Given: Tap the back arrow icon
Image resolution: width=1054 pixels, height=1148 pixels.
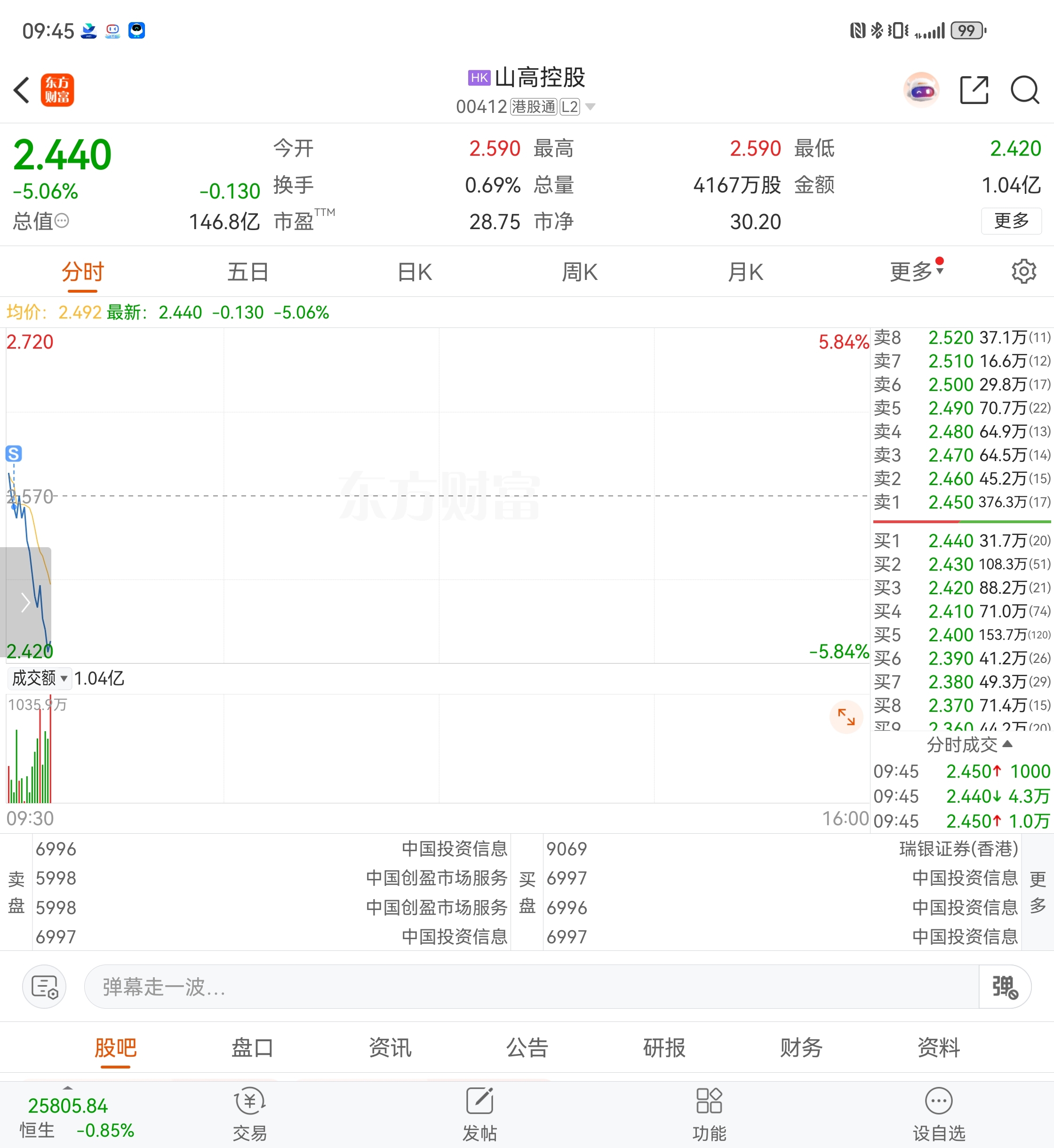Looking at the screenshot, I should 22,90.
